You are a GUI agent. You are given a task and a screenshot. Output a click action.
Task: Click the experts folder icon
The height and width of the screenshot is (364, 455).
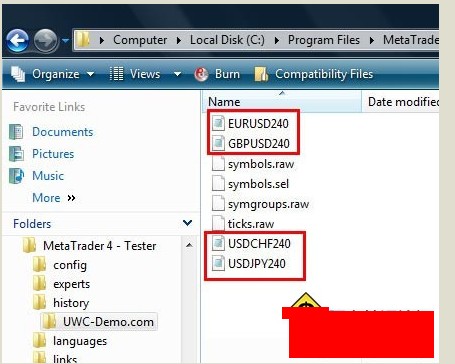pos(40,283)
